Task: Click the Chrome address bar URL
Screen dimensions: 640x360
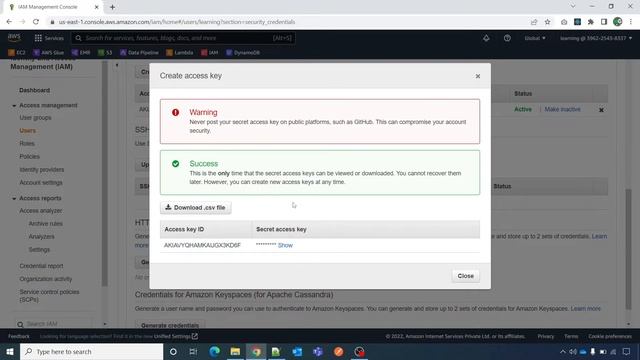Action: (177, 22)
